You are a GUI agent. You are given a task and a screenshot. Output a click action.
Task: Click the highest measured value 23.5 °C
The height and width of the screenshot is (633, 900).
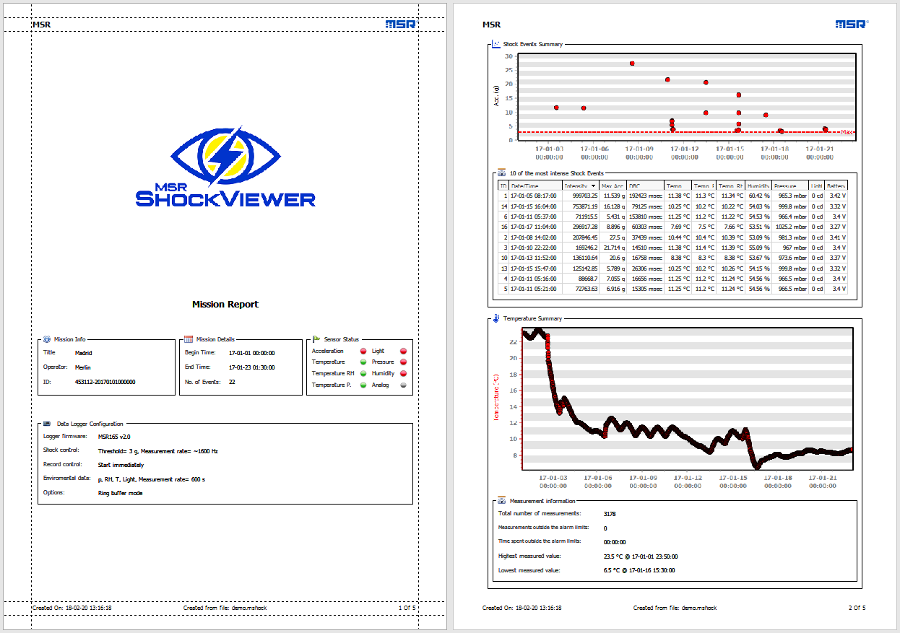(x=641, y=557)
